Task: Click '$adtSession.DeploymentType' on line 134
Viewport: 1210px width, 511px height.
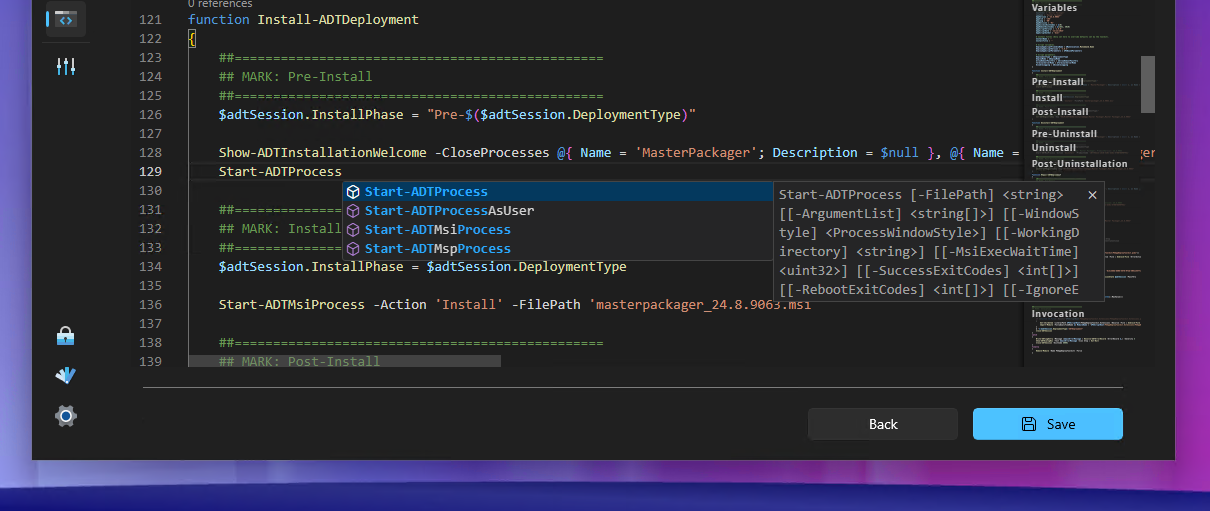Action: [526, 267]
